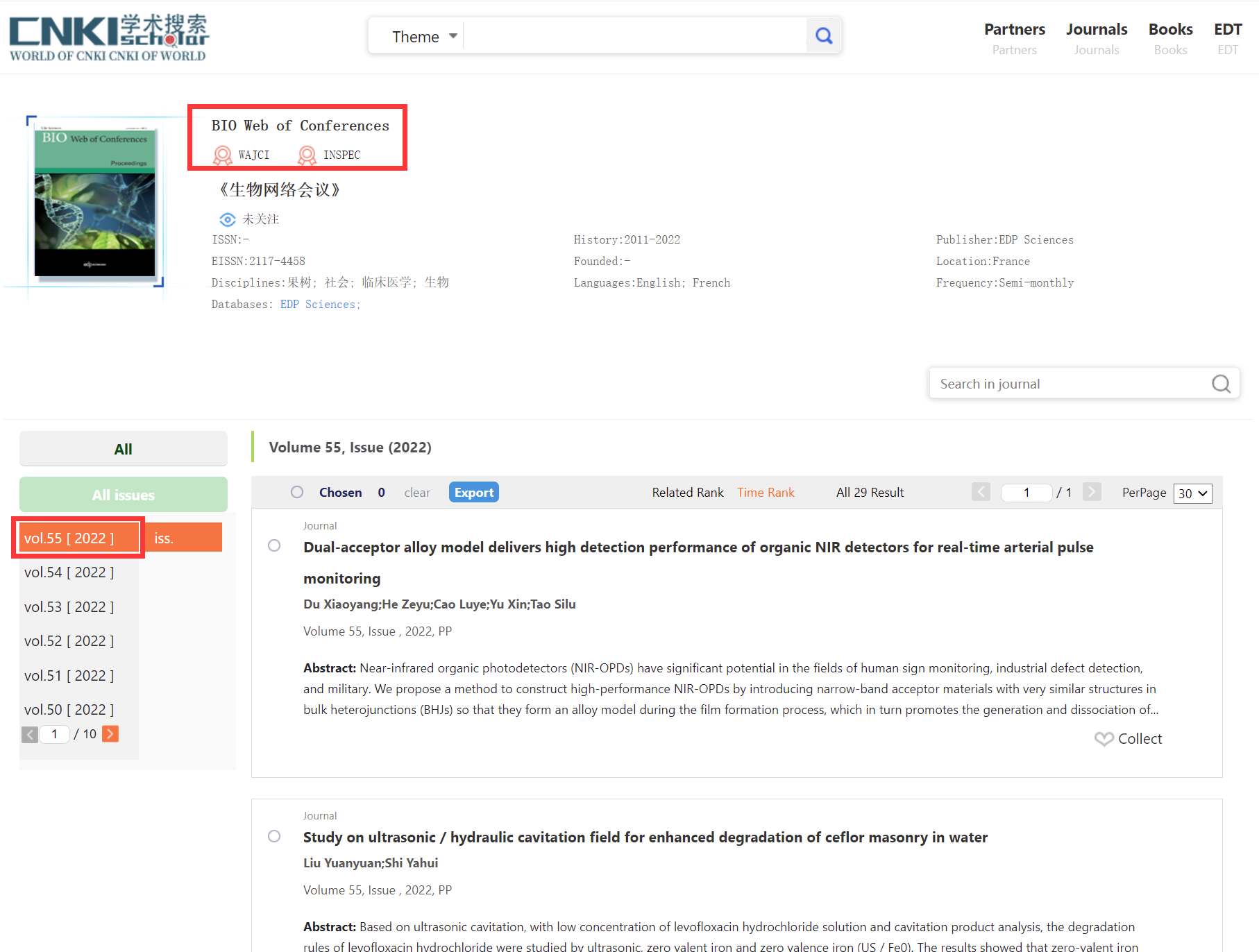Click the History:2011-2022 text
Screen dimensions: 1259x952
coord(627,240)
